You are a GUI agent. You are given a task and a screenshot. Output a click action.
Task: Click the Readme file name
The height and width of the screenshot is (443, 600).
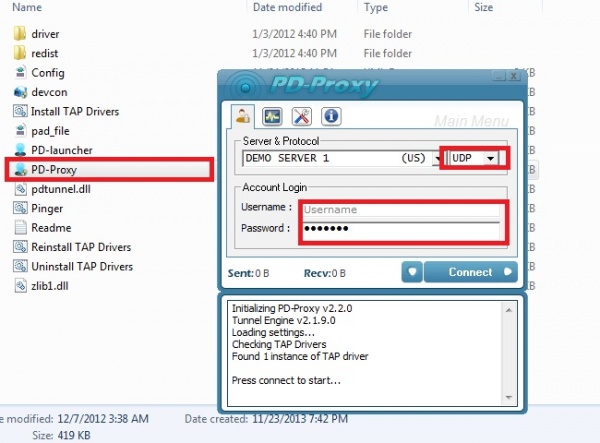tap(51, 228)
